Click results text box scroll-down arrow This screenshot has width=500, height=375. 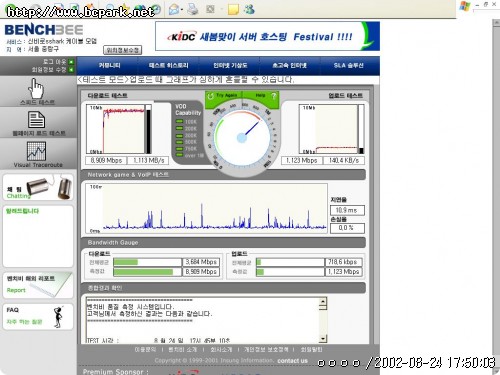(x=323, y=339)
